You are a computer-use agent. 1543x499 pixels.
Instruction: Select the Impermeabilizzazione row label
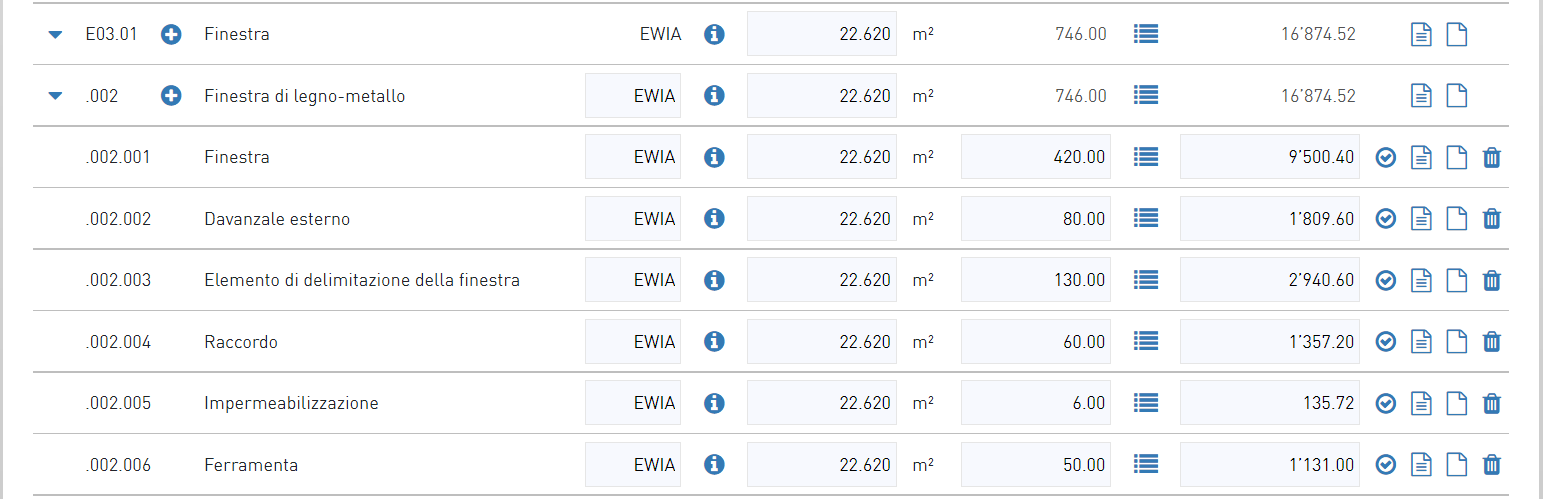click(x=291, y=404)
